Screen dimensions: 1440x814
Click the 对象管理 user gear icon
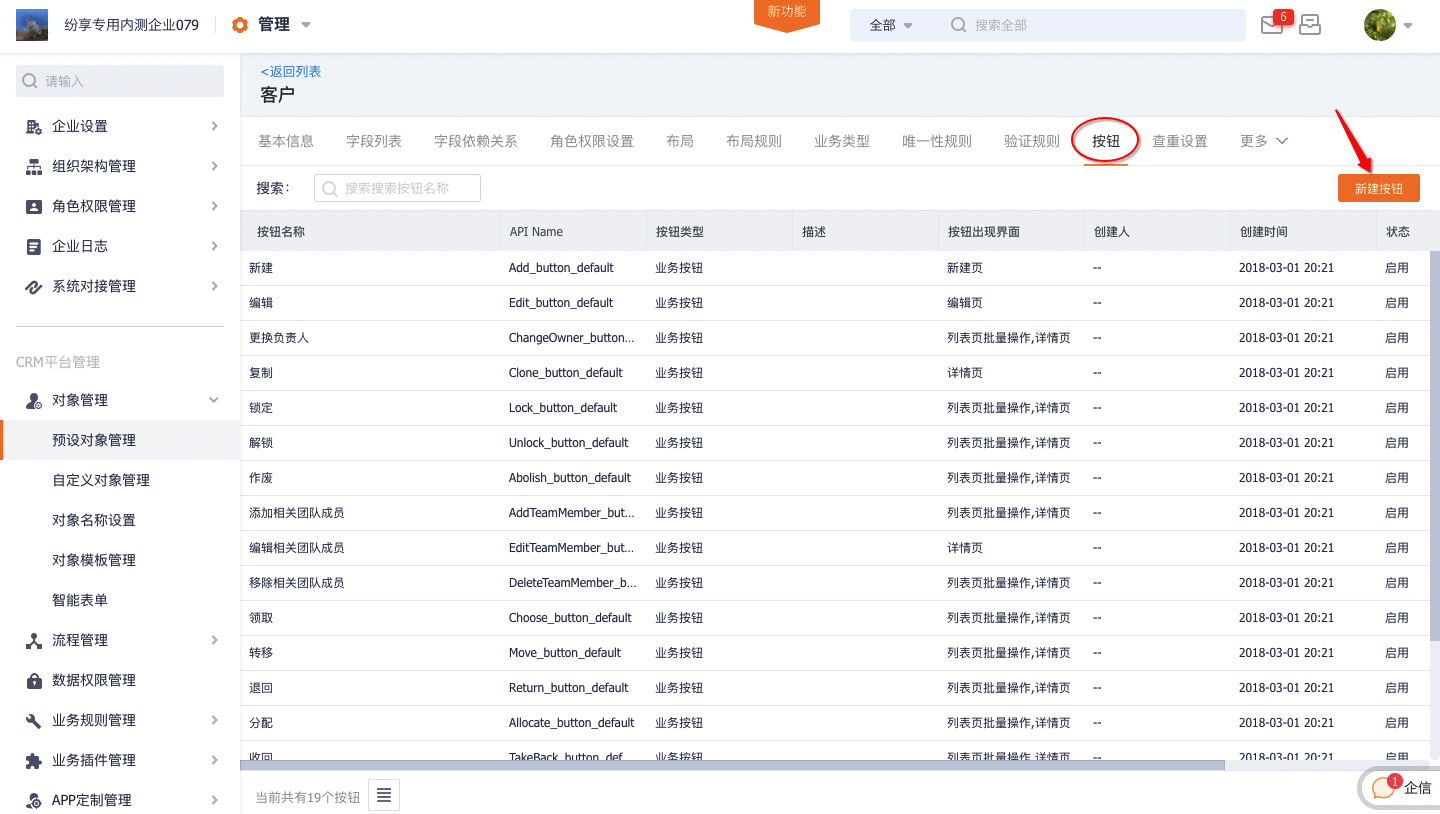[x=34, y=400]
